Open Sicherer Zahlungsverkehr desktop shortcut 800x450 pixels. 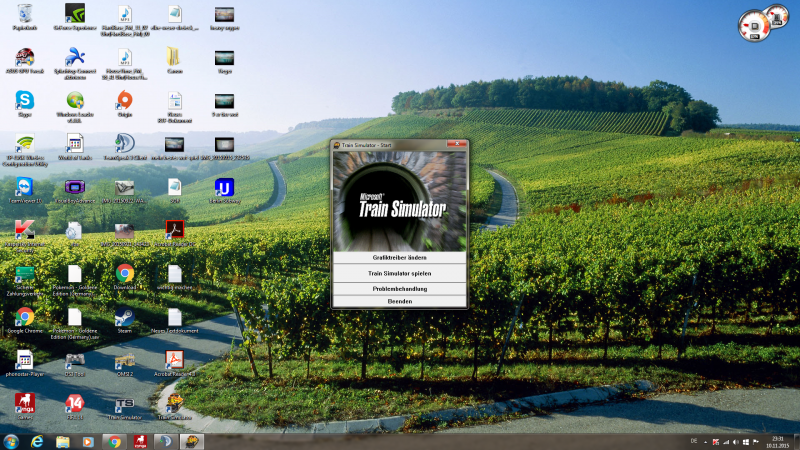(24, 280)
